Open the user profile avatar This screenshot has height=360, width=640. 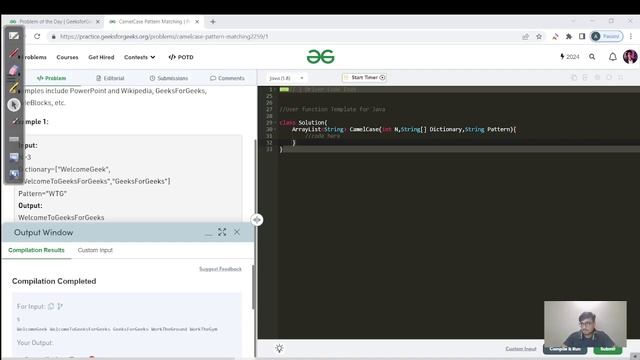click(x=630, y=57)
